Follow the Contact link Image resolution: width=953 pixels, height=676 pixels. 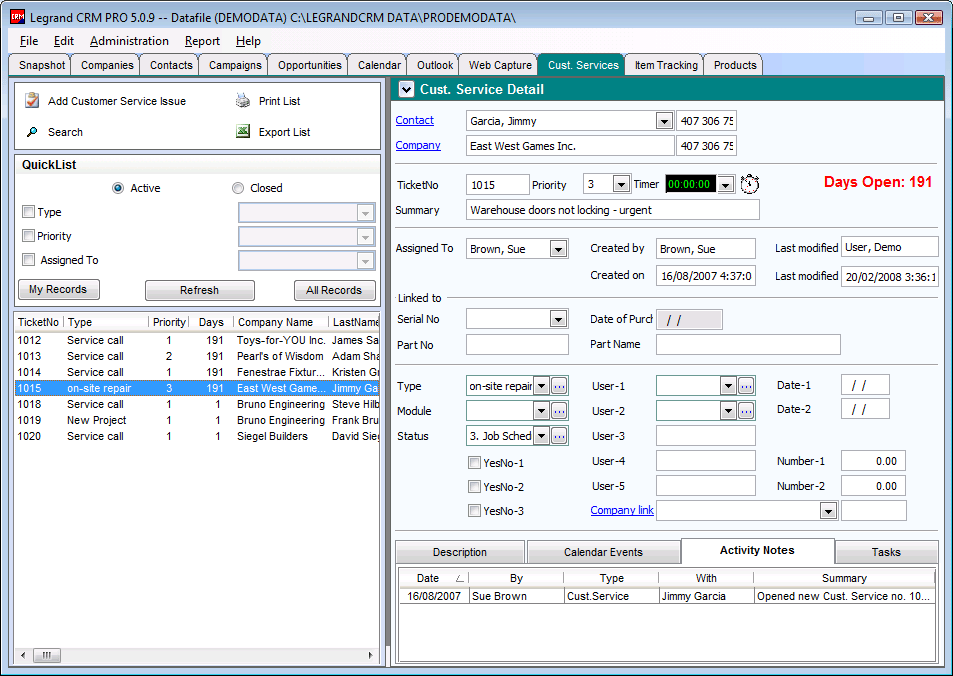coord(415,120)
